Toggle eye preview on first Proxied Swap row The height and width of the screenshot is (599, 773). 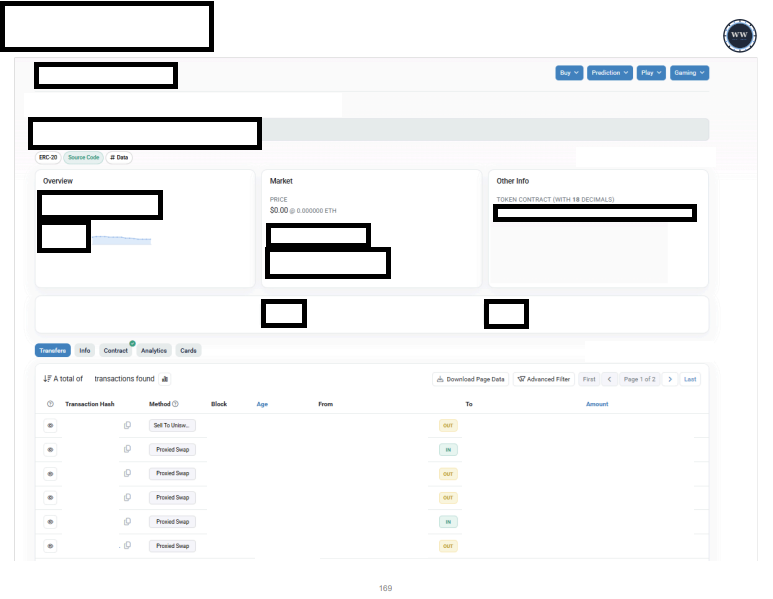tap(50, 450)
